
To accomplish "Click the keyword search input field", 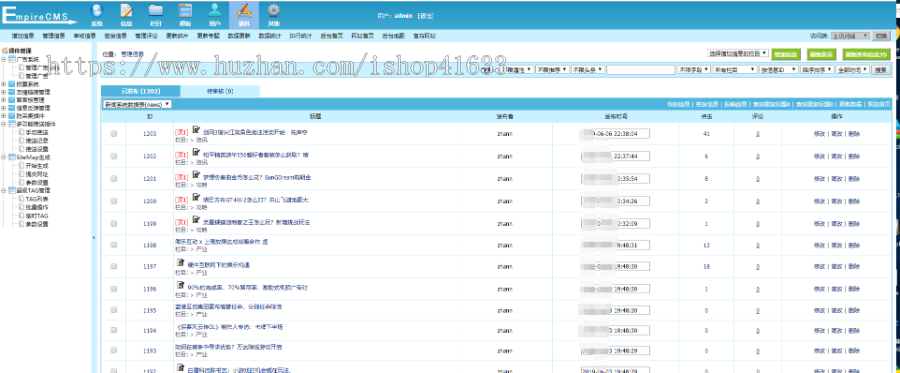I will coord(641,69).
